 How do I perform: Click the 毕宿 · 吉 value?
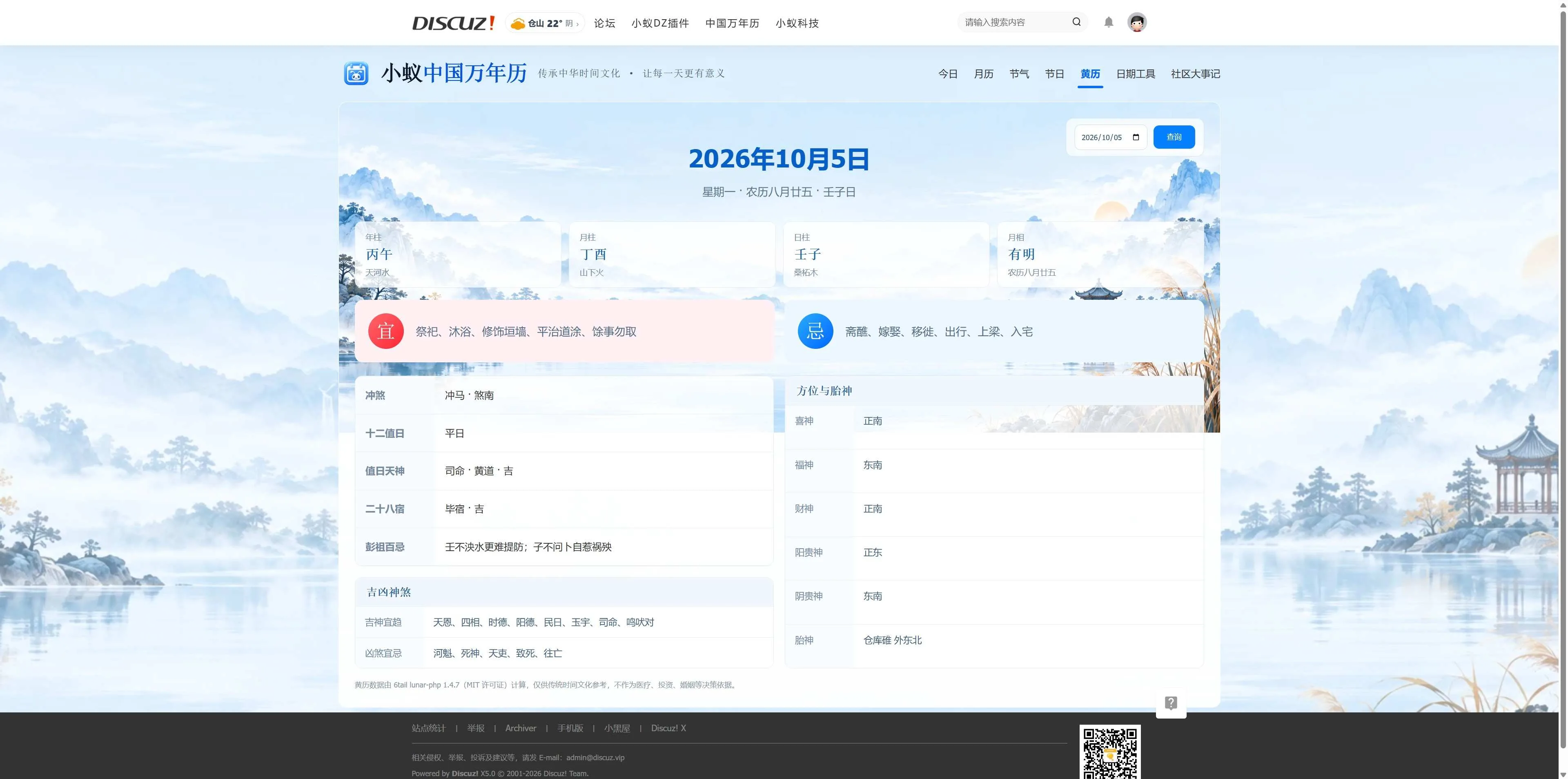pos(464,509)
